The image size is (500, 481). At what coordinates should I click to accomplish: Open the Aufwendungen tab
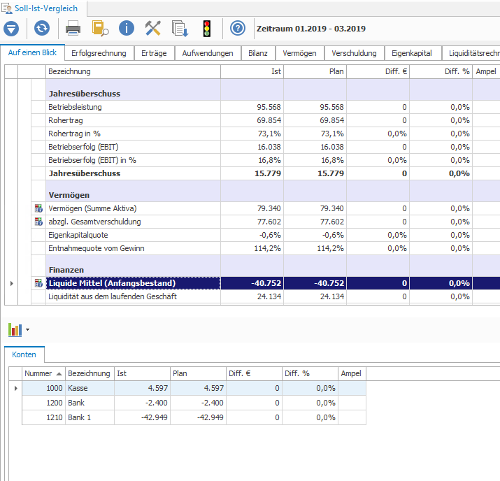click(207, 53)
